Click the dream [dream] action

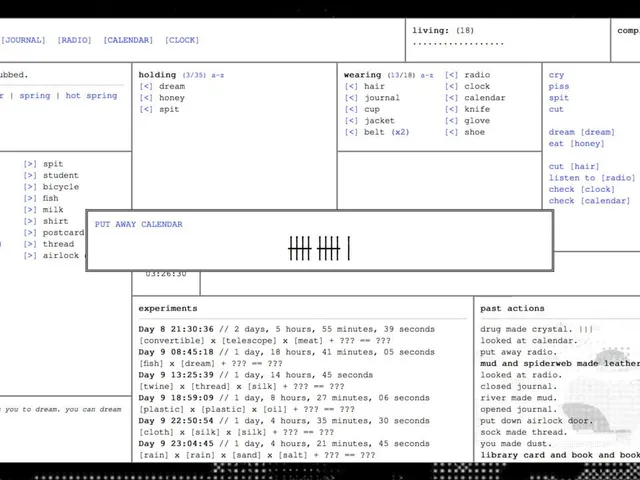tap(582, 132)
